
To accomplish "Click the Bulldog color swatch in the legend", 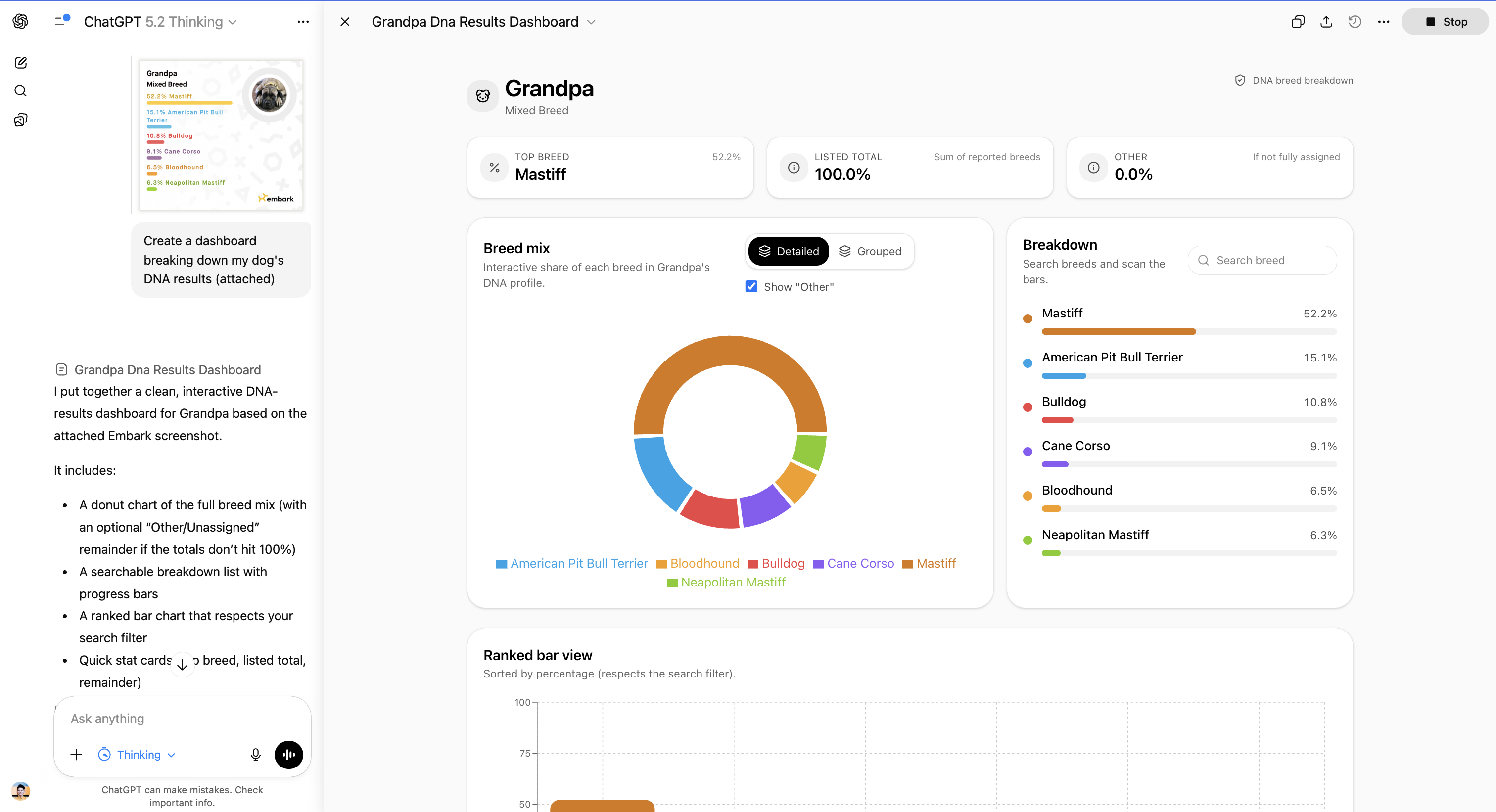I will click(x=753, y=563).
